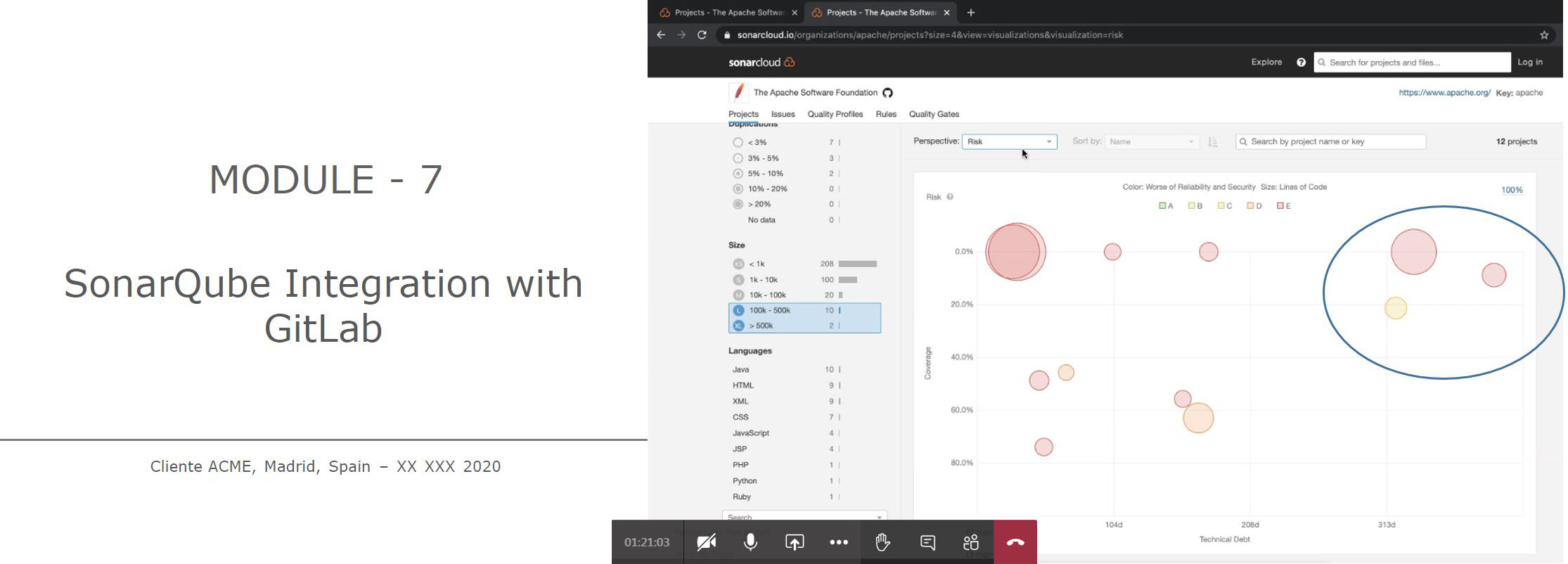The width and height of the screenshot is (1568, 564).
Task: Turn the camera on in call bar
Action: point(706,542)
